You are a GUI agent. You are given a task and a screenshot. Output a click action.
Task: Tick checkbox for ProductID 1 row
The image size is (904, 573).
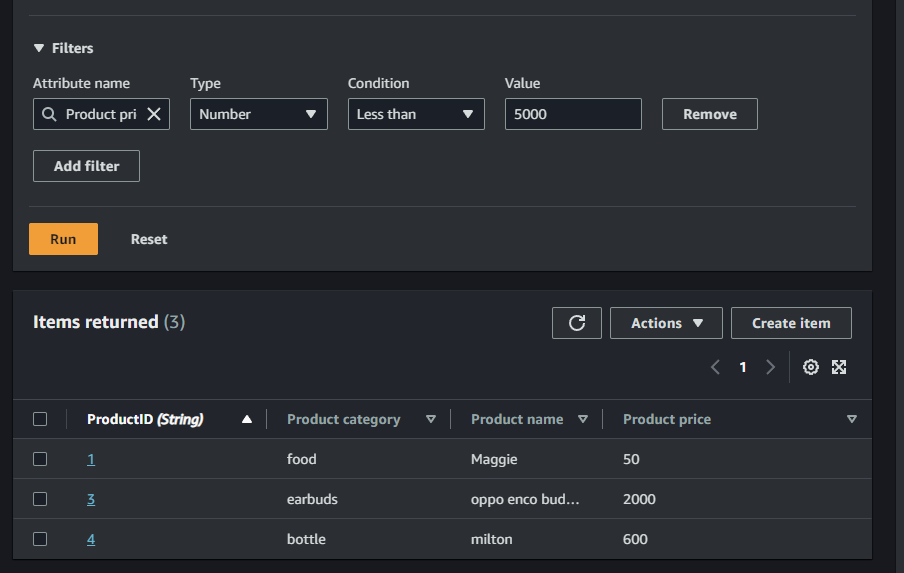point(40,459)
